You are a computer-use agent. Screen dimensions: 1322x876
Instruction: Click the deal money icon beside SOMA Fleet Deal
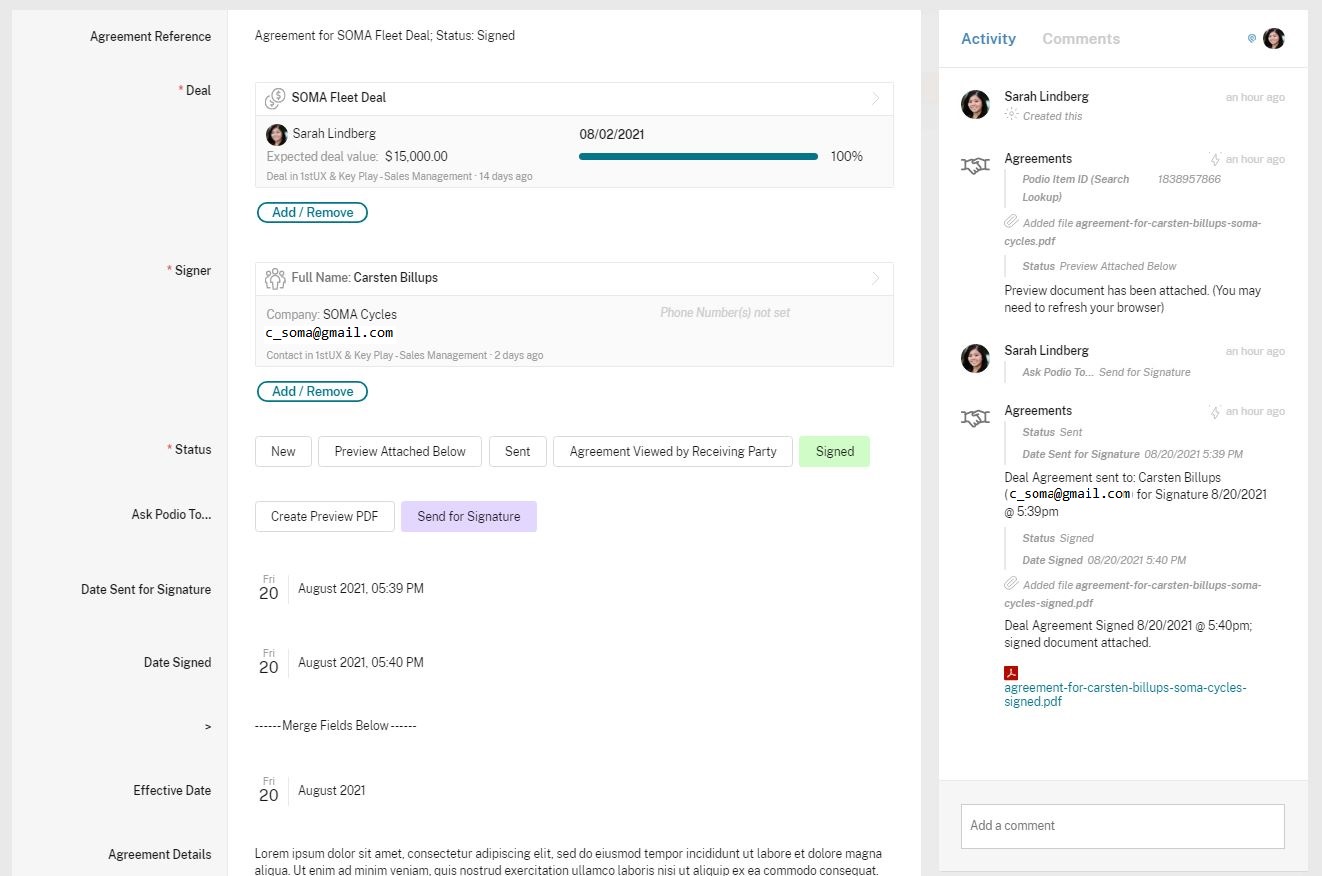[x=275, y=98]
